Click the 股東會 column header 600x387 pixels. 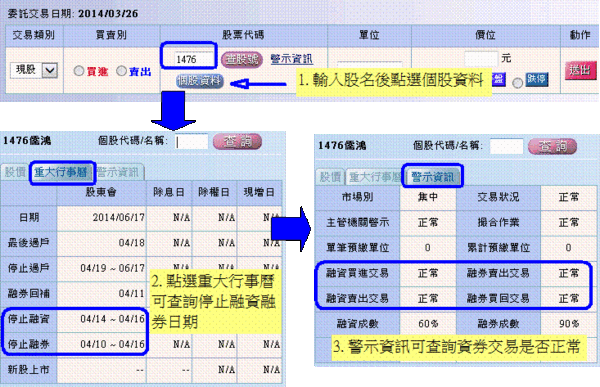point(101,192)
